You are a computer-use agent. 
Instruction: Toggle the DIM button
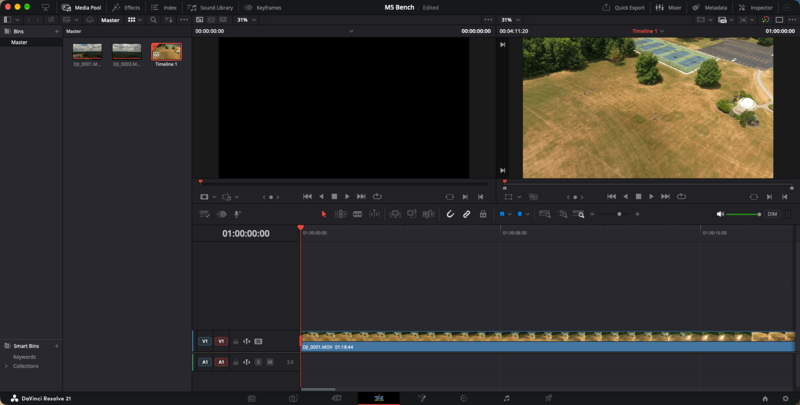(772, 214)
